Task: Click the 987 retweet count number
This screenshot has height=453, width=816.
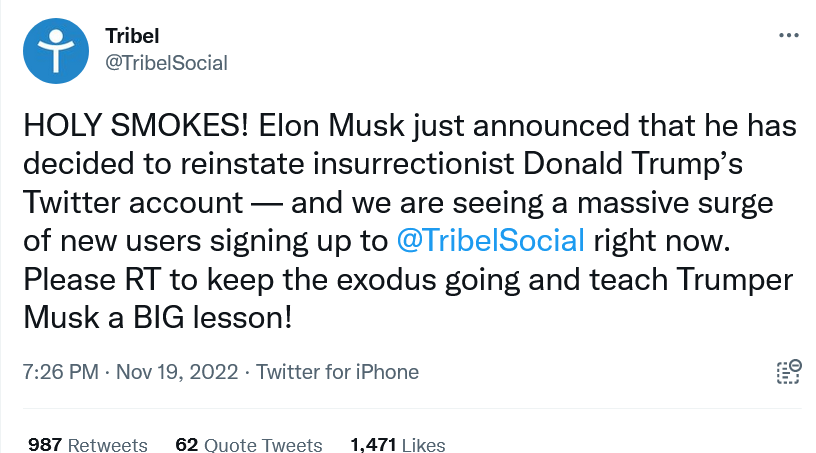Action: pos(45,445)
